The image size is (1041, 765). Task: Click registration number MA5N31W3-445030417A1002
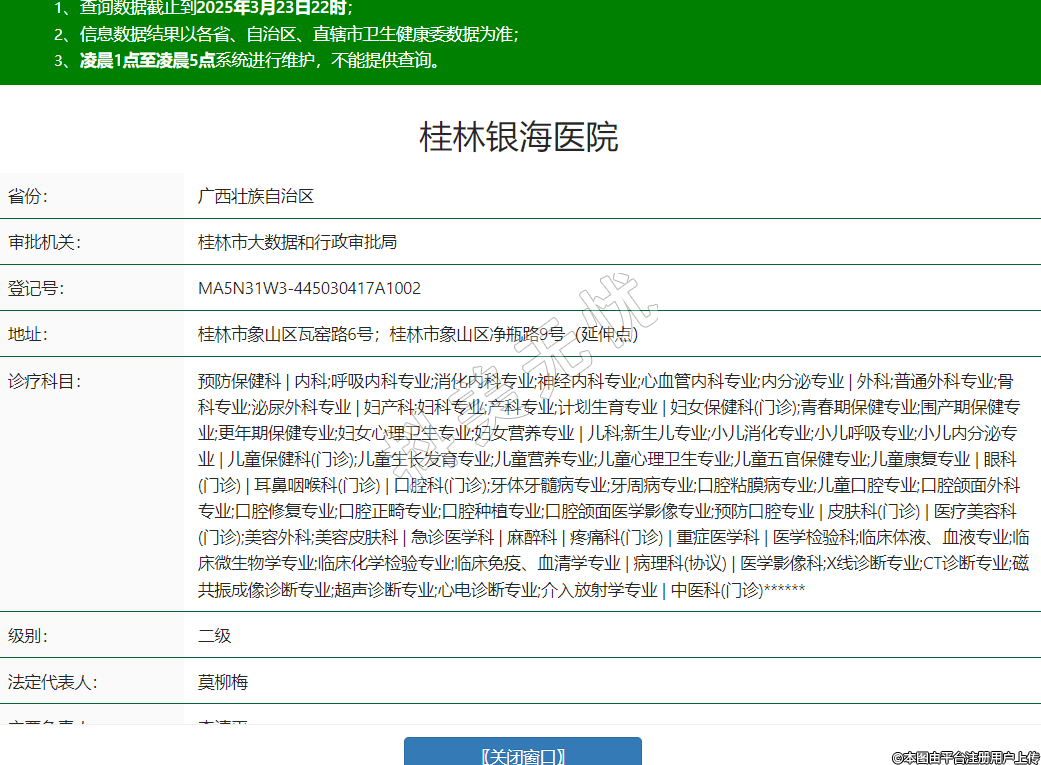coord(309,288)
